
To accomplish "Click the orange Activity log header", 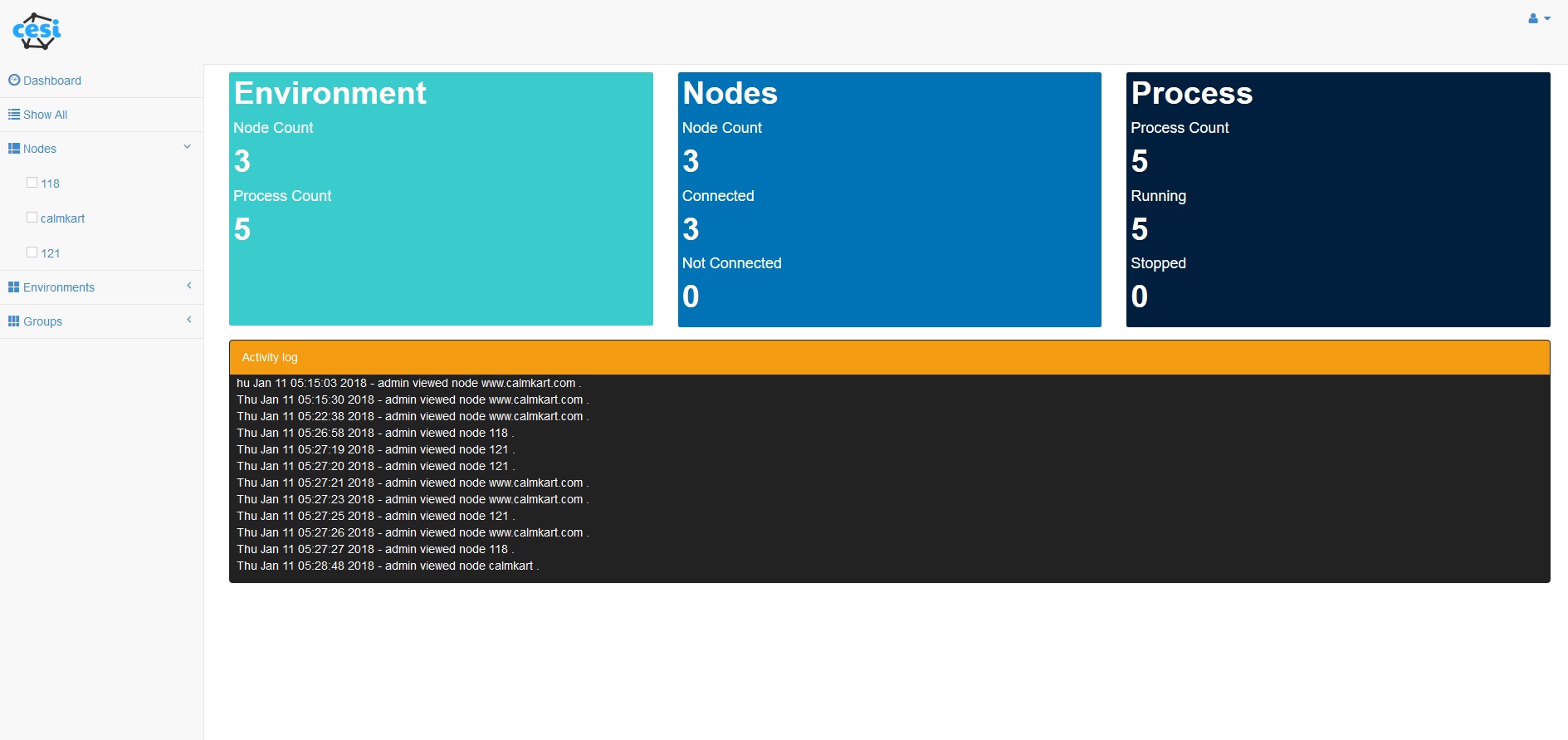I will point(889,357).
